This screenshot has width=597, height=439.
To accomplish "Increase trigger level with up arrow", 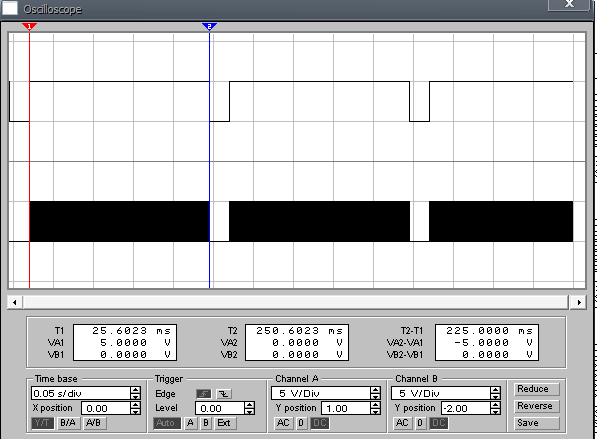I will tap(249, 405).
